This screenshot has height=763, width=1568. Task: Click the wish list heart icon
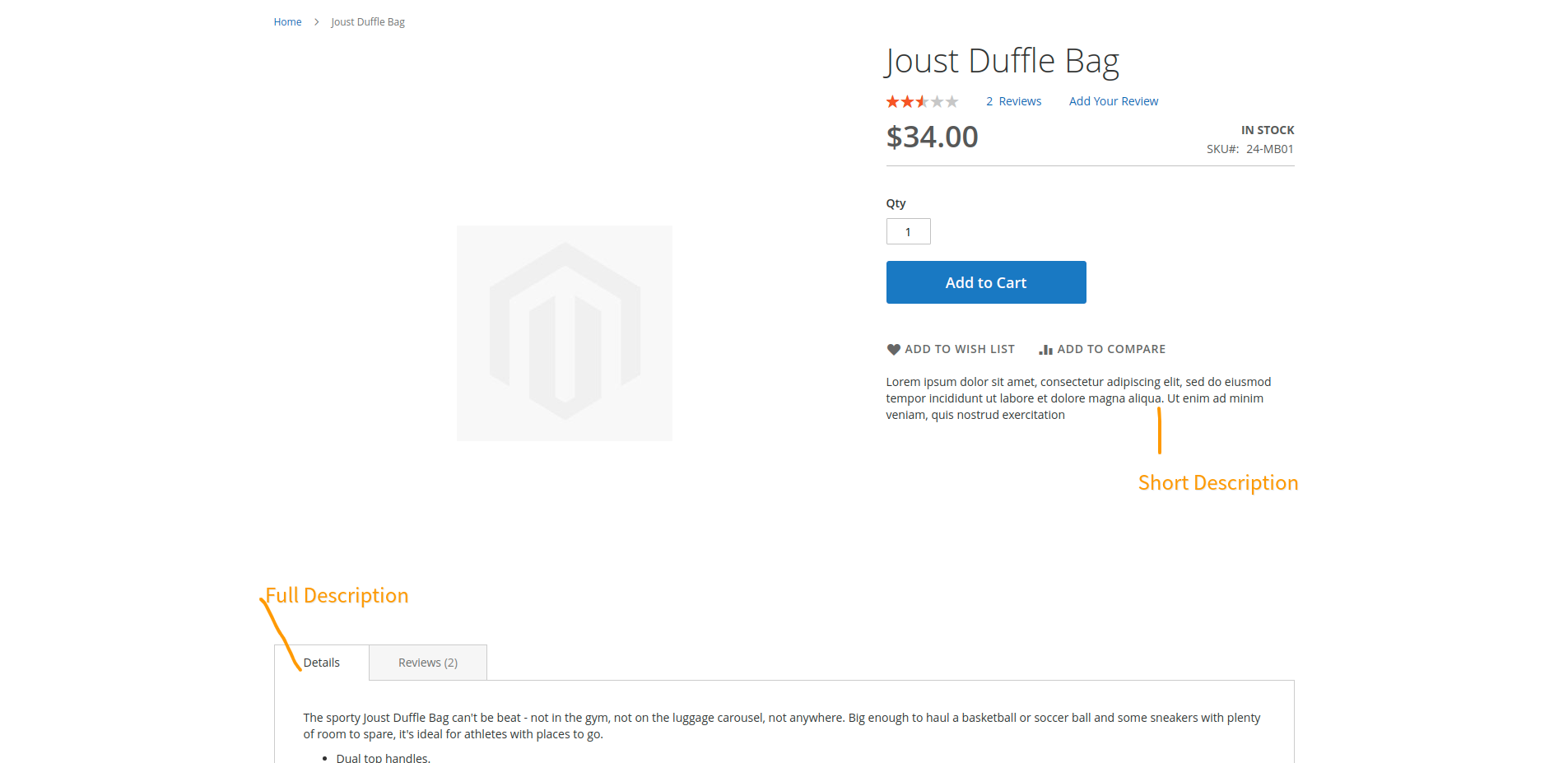[x=894, y=350]
